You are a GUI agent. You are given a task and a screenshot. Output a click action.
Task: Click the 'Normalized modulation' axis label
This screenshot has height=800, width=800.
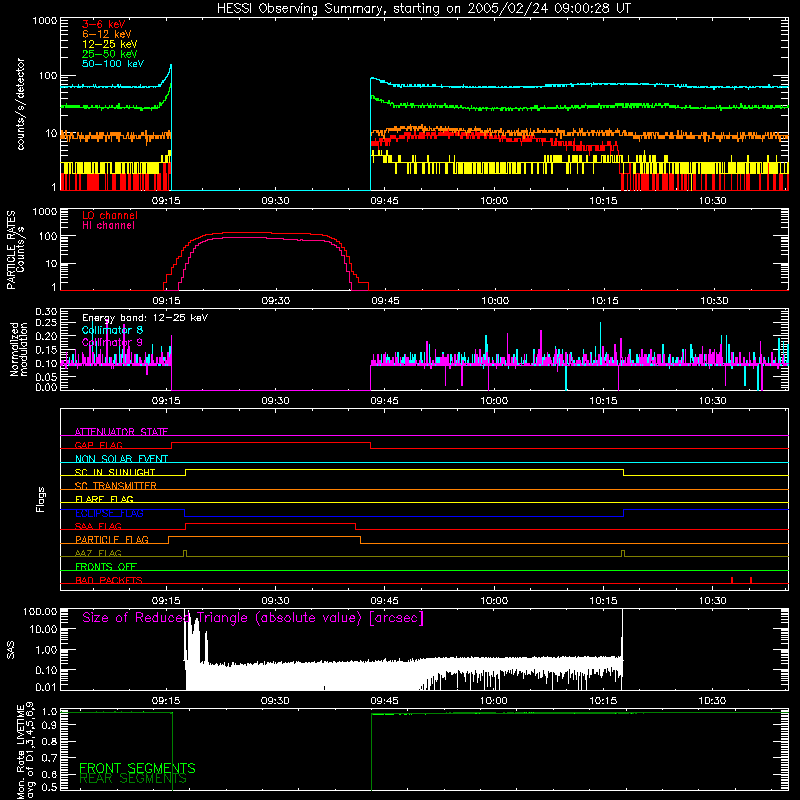tap(19, 349)
